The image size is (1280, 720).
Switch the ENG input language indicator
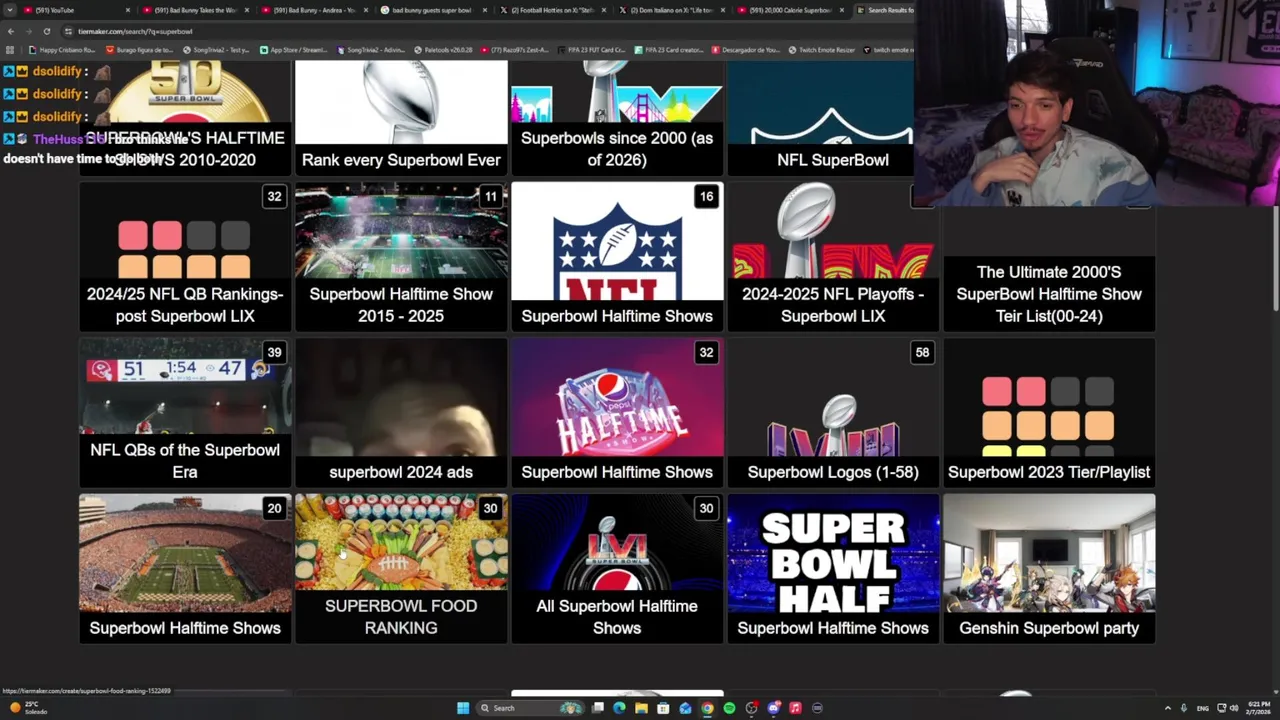tap(1203, 708)
